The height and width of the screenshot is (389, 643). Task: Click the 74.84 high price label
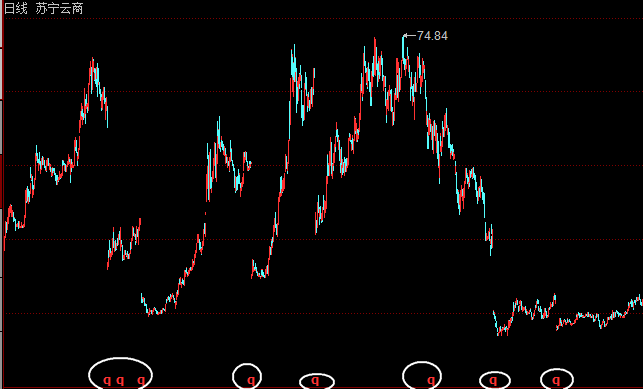432,36
